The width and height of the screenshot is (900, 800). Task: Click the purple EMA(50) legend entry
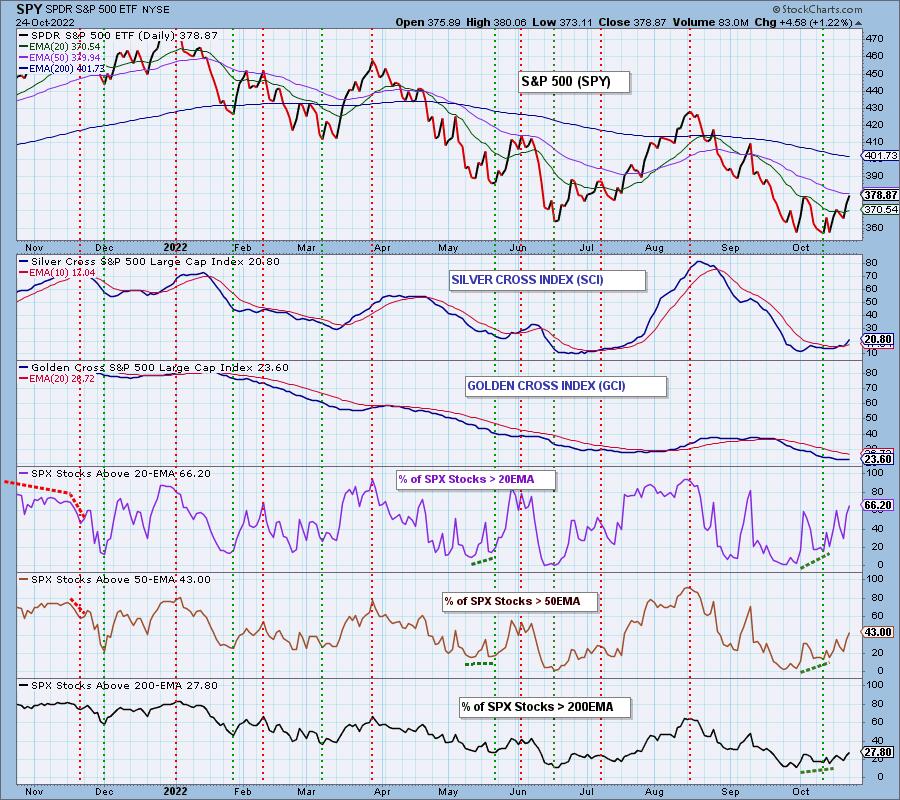pos(60,57)
